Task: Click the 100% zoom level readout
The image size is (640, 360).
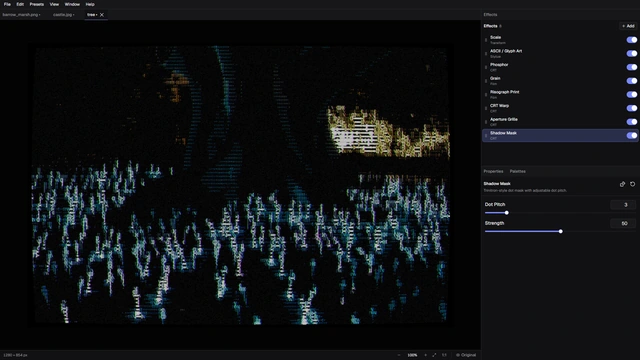Action: (x=412, y=355)
